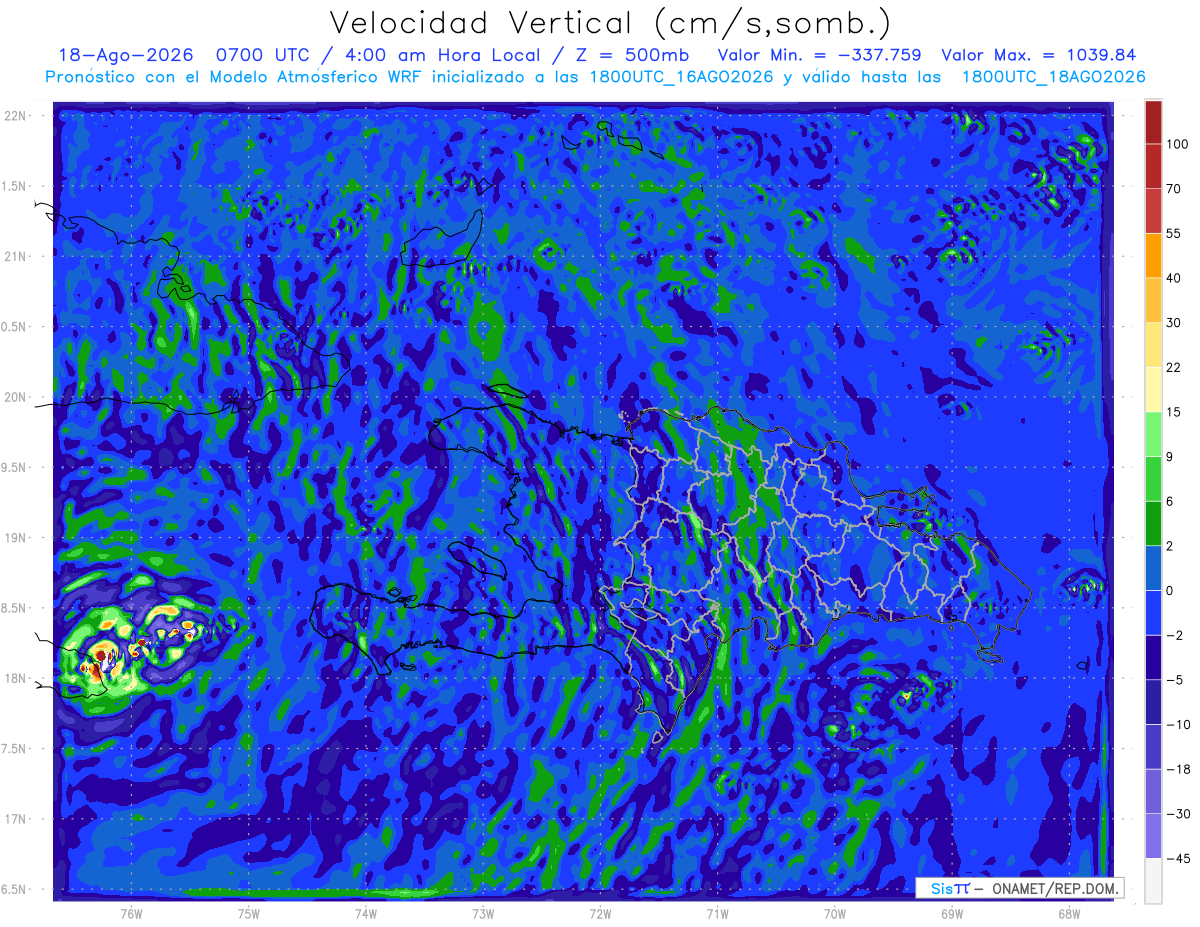Select the white legend band below -45
The height and width of the screenshot is (927, 1200).
[1153, 880]
